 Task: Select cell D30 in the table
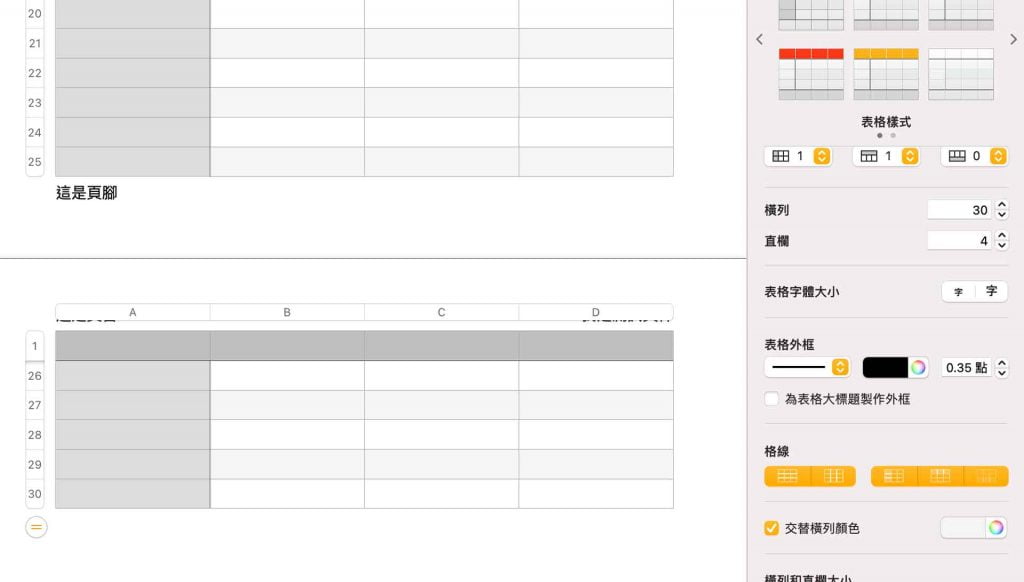click(596, 494)
